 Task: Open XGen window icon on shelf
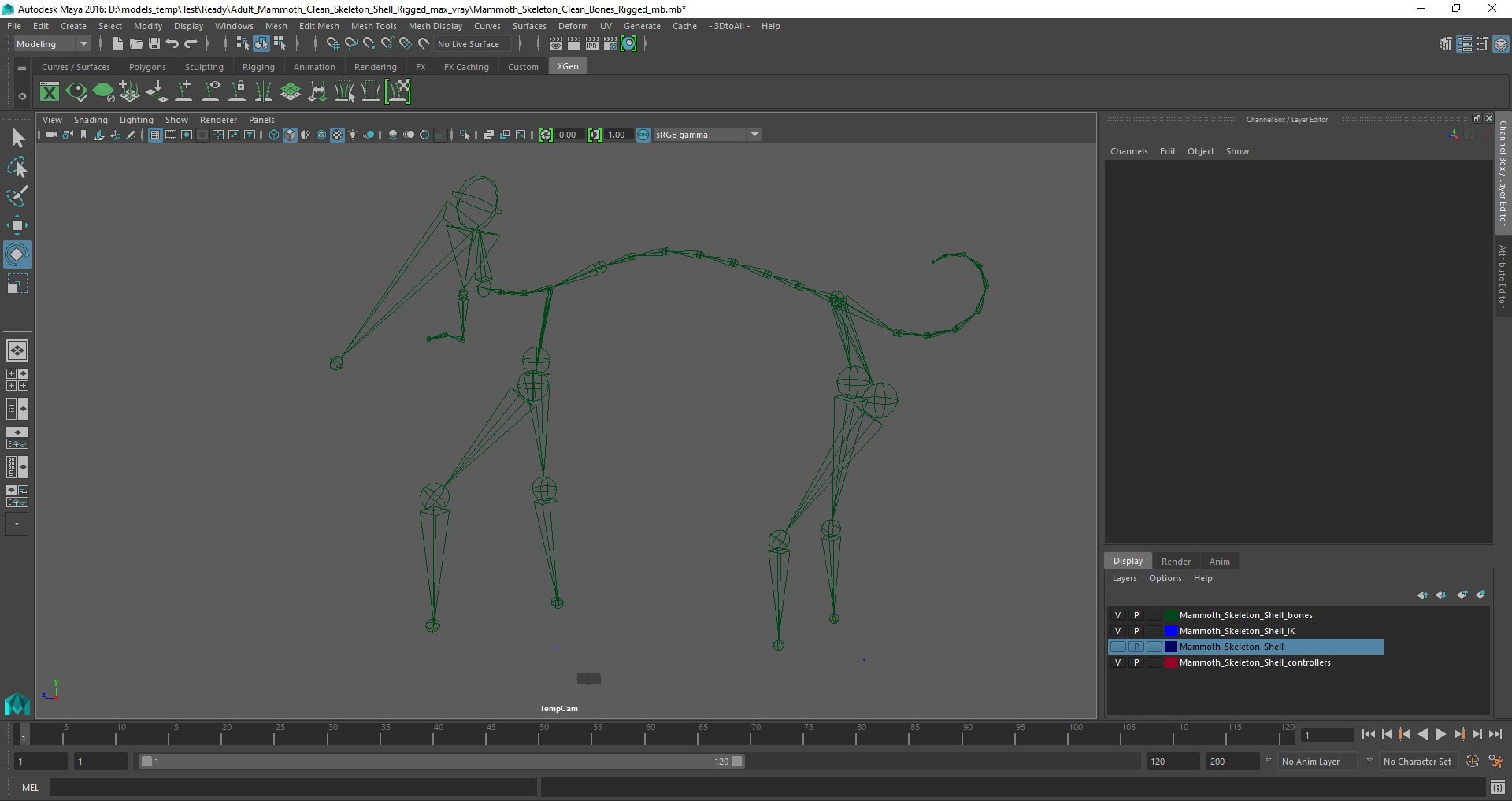click(x=50, y=92)
